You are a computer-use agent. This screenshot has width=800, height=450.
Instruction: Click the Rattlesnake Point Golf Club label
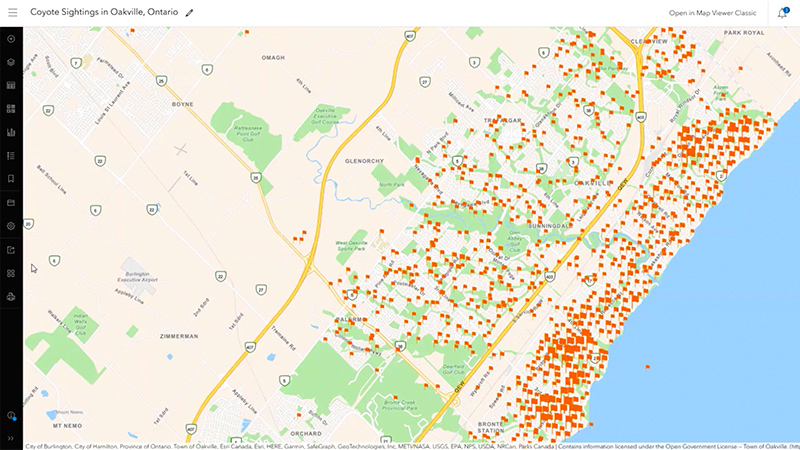pos(248,134)
